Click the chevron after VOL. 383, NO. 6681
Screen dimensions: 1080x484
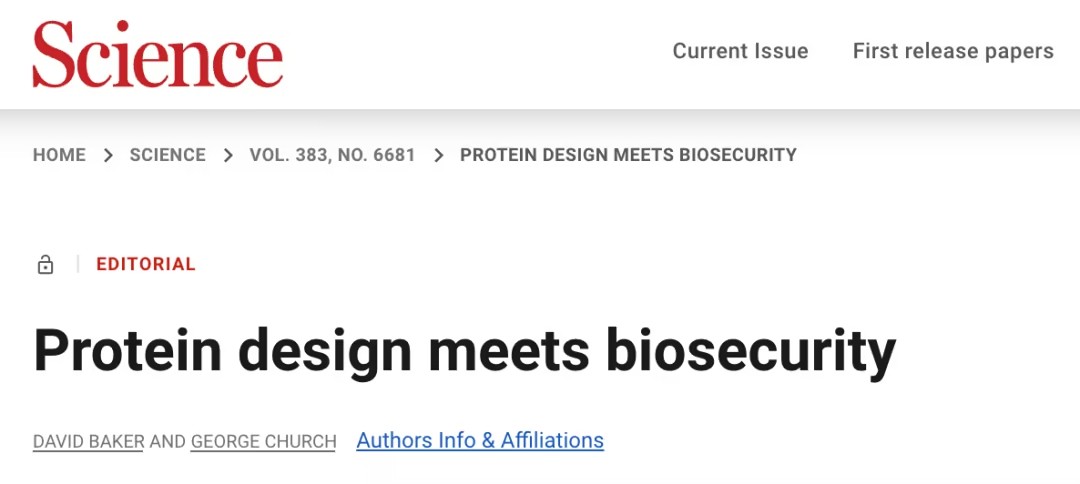[438, 155]
